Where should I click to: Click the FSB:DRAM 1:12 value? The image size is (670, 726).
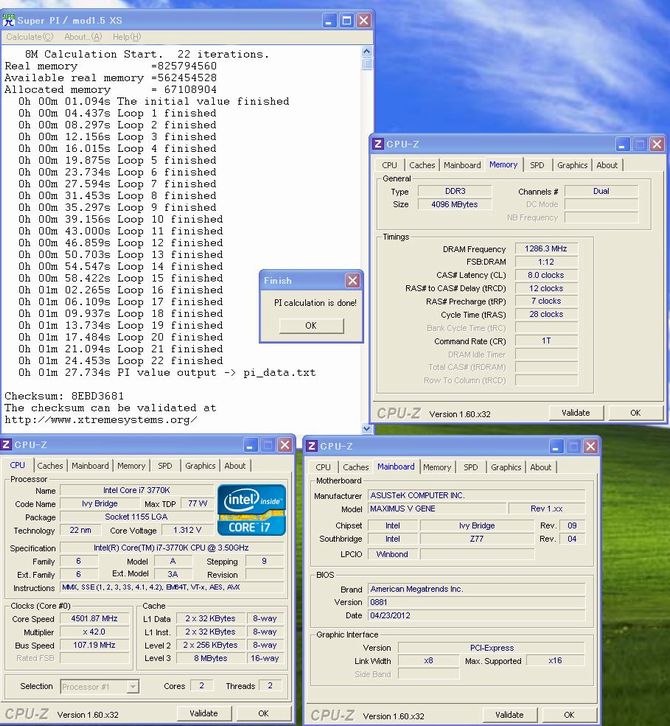(546, 262)
